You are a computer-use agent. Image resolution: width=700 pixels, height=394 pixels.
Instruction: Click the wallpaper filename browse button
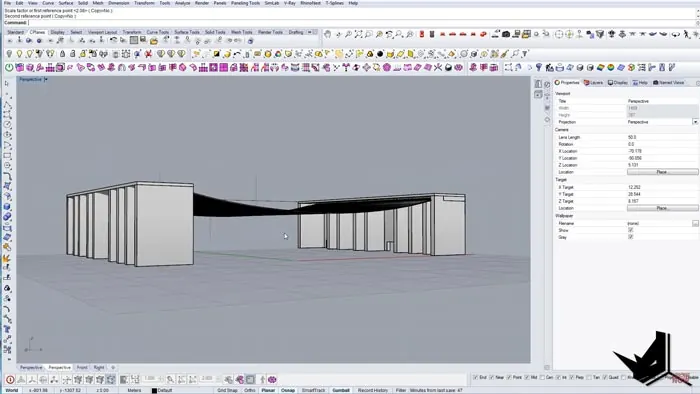pos(695,223)
